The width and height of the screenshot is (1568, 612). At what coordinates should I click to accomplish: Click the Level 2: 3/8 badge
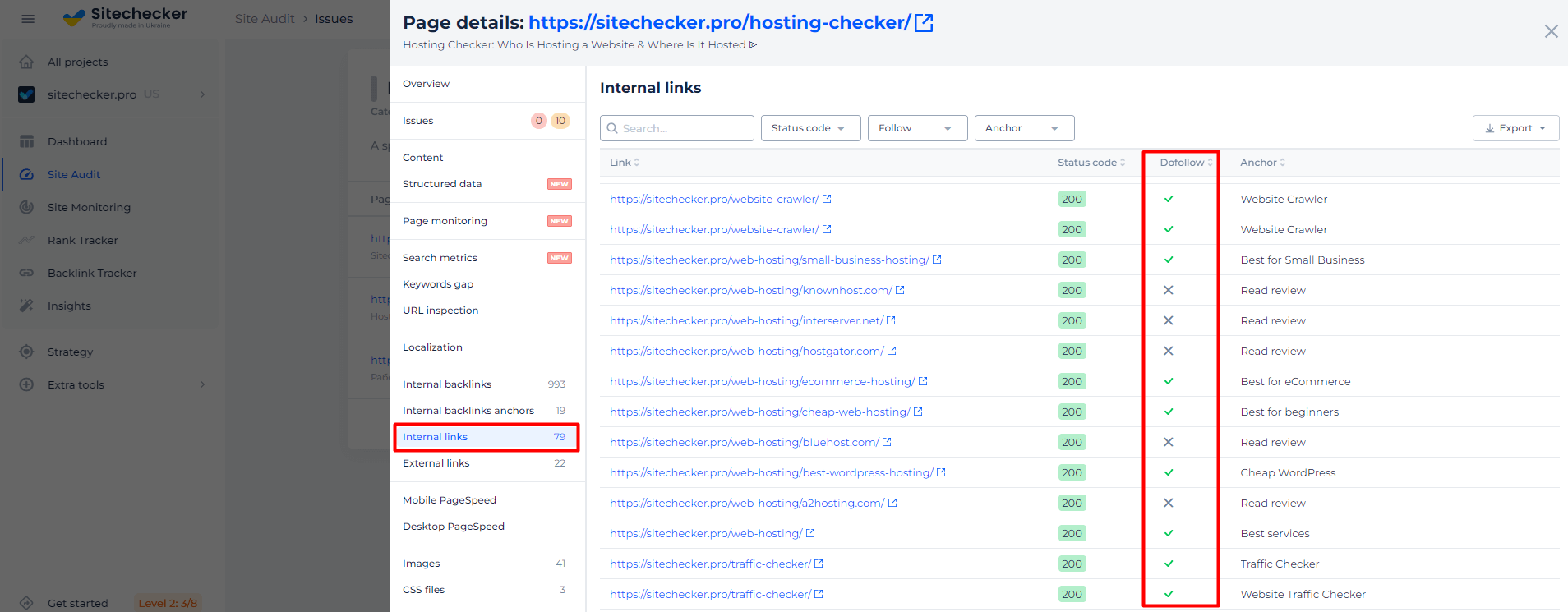pos(168,603)
